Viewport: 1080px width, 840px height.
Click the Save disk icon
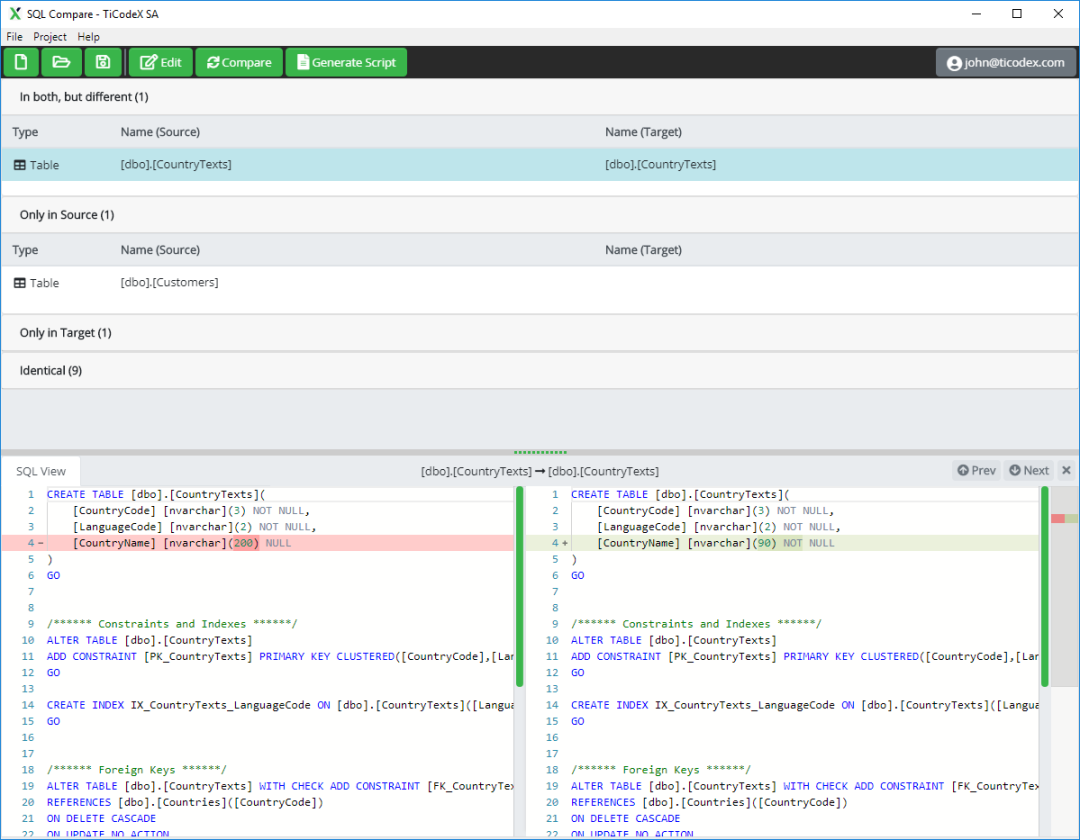click(102, 62)
